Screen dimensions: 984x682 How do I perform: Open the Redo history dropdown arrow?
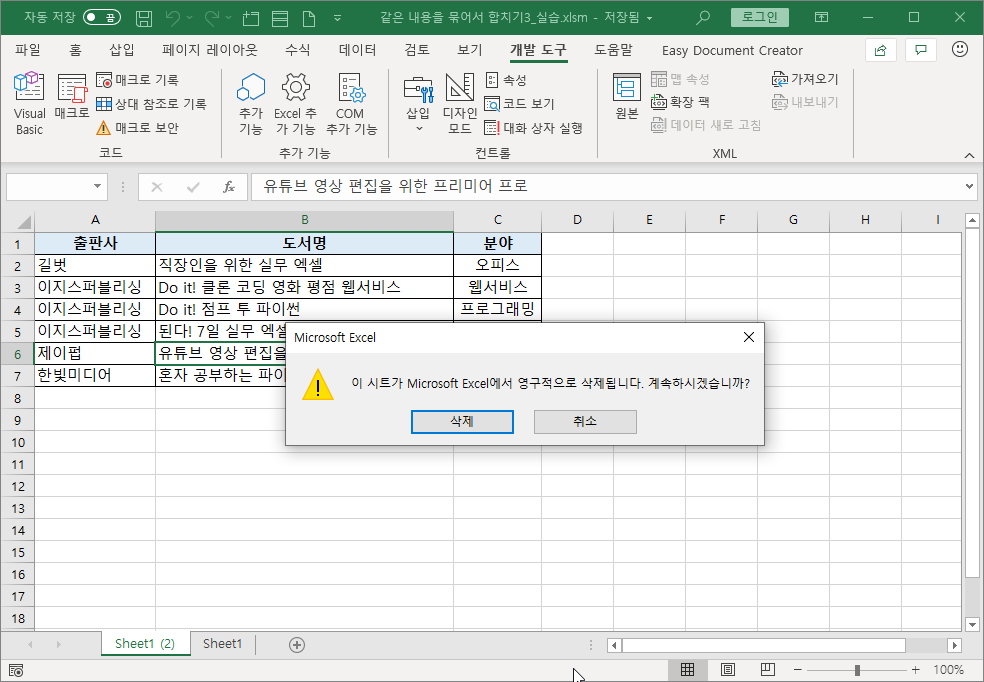click(228, 18)
